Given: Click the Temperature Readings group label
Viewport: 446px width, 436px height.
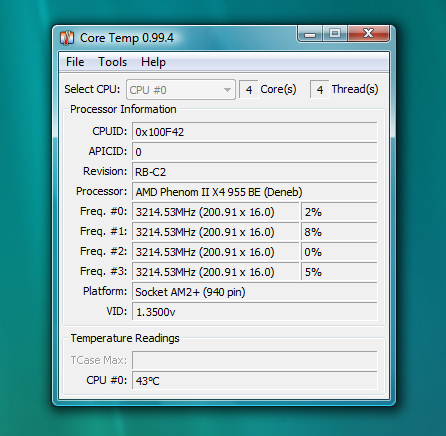Looking at the screenshot, I should [x=125, y=338].
